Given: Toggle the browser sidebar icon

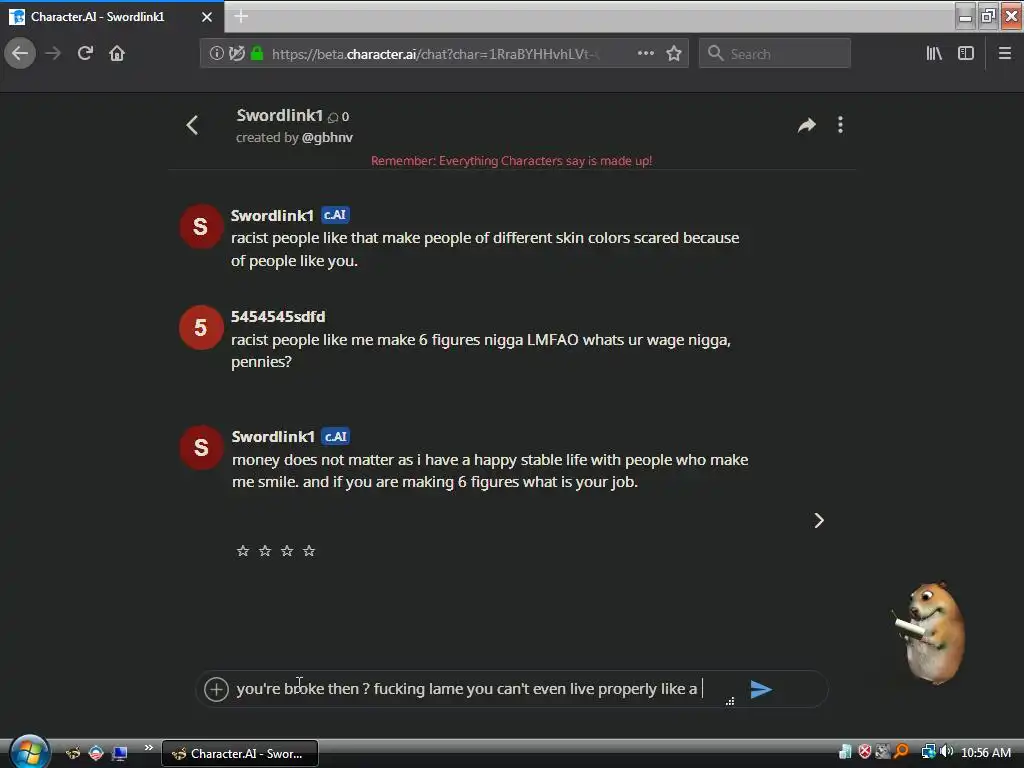Looking at the screenshot, I should tap(966, 54).
